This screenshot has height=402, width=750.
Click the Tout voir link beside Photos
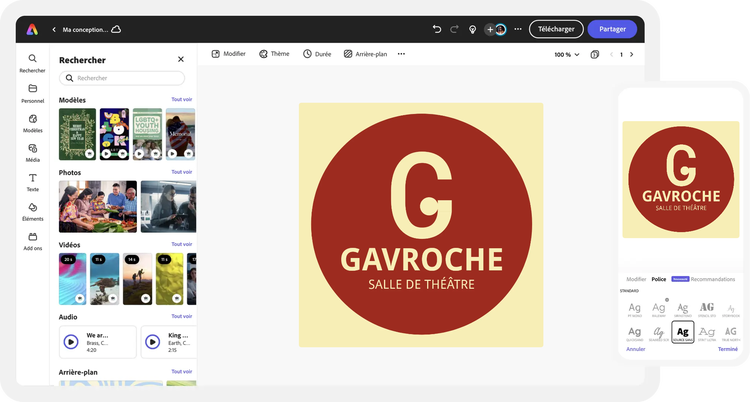[182, 172]
